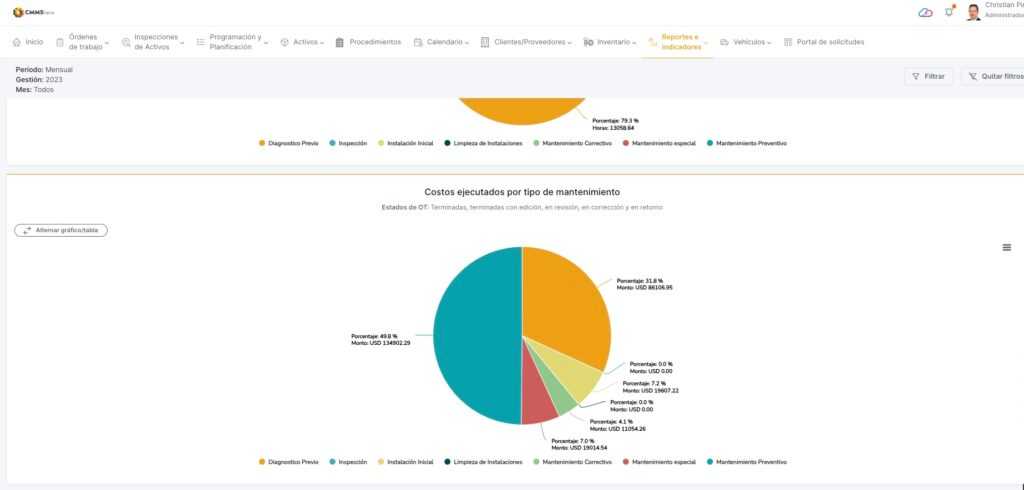The width and height of the screenshot is (1024, 490).
Task: Click the user profile avatar photo
Action: click(x=973, y=12)
